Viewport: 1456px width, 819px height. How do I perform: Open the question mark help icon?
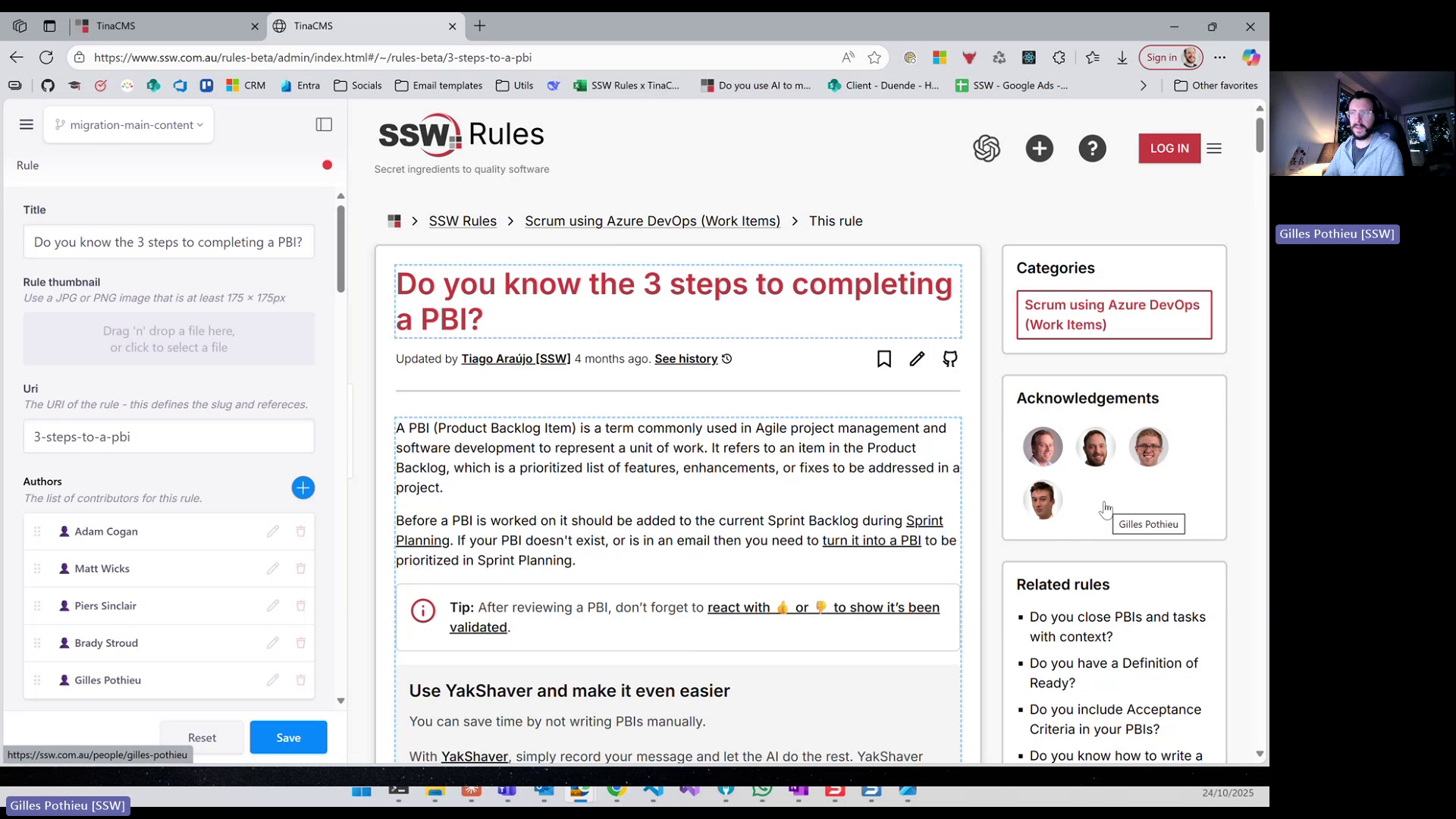(x=1092, y=149)
